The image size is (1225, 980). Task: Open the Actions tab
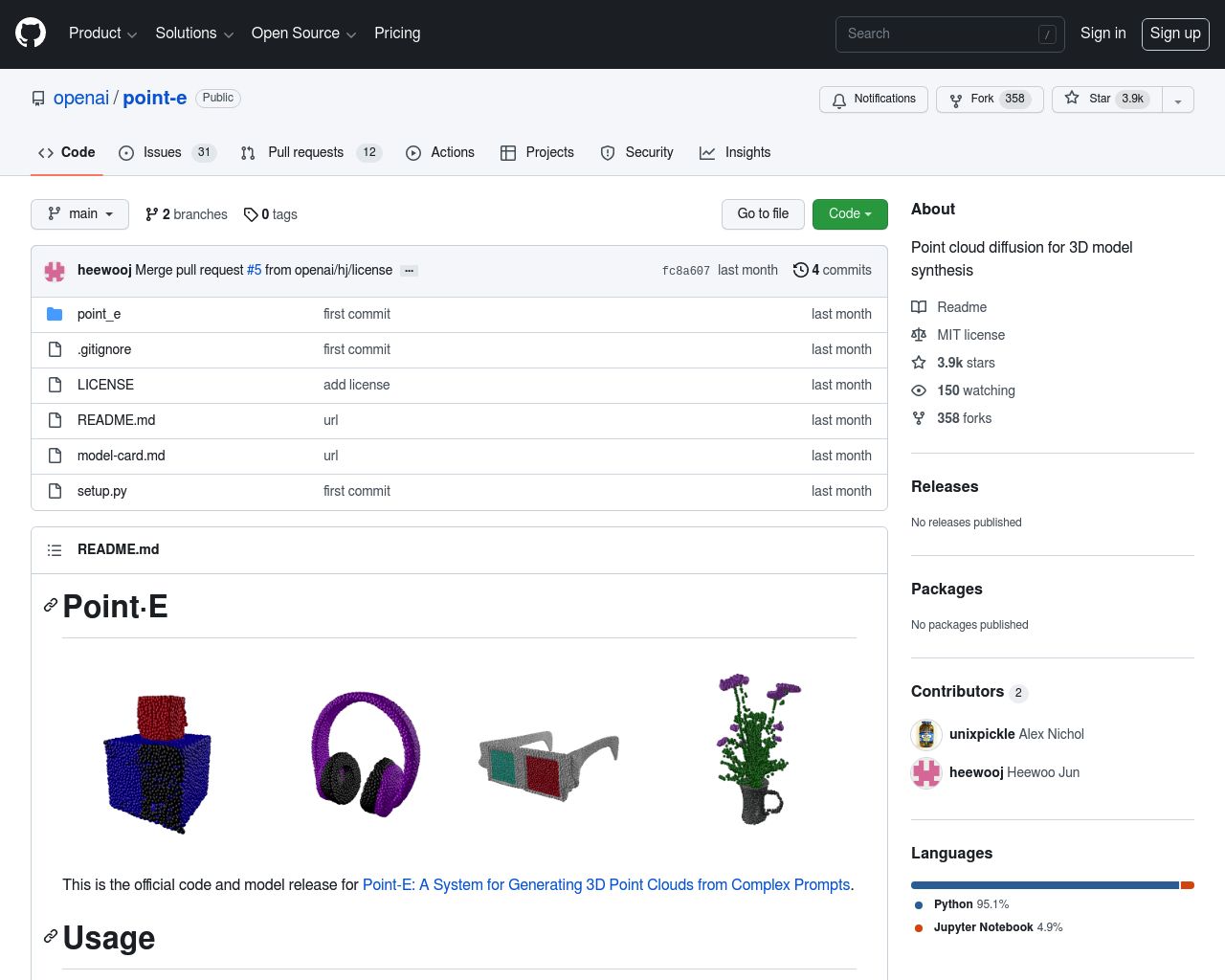coord(440,153)
